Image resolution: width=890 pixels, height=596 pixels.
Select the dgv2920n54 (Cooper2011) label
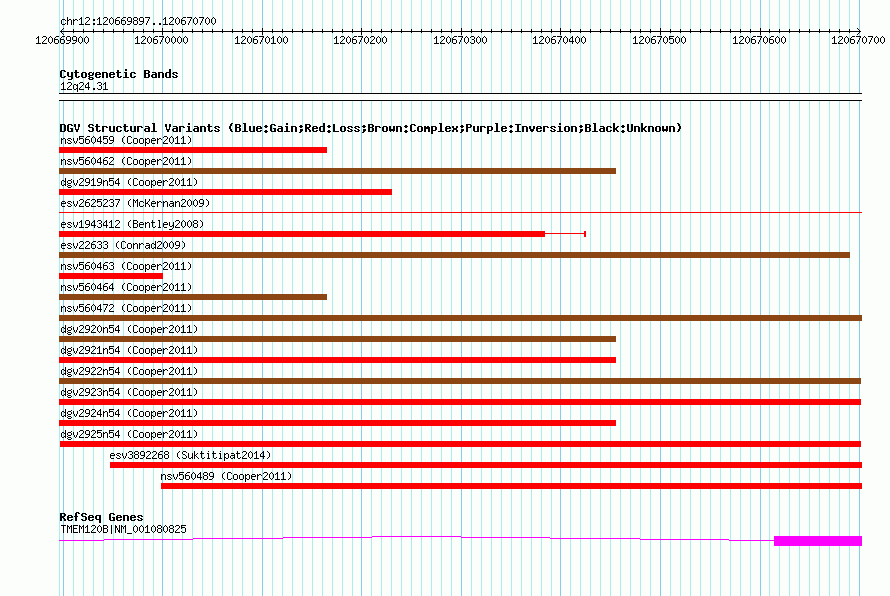coord(129,329)
